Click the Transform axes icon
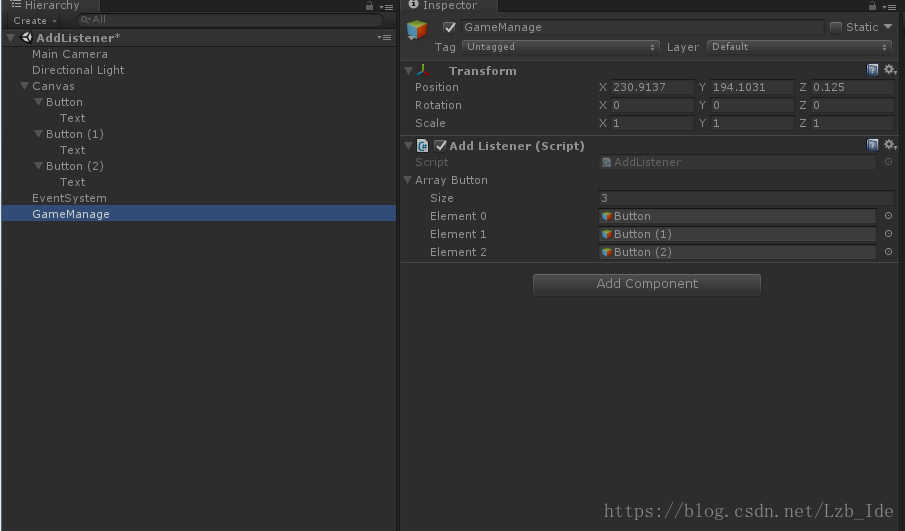 pos(423,70)
